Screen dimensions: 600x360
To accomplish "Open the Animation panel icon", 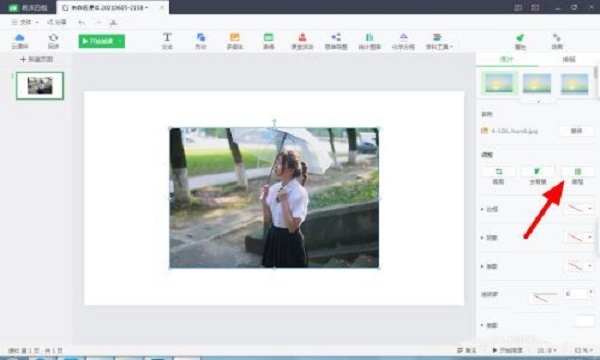I will pyautogui.click(x=557, y=41).
